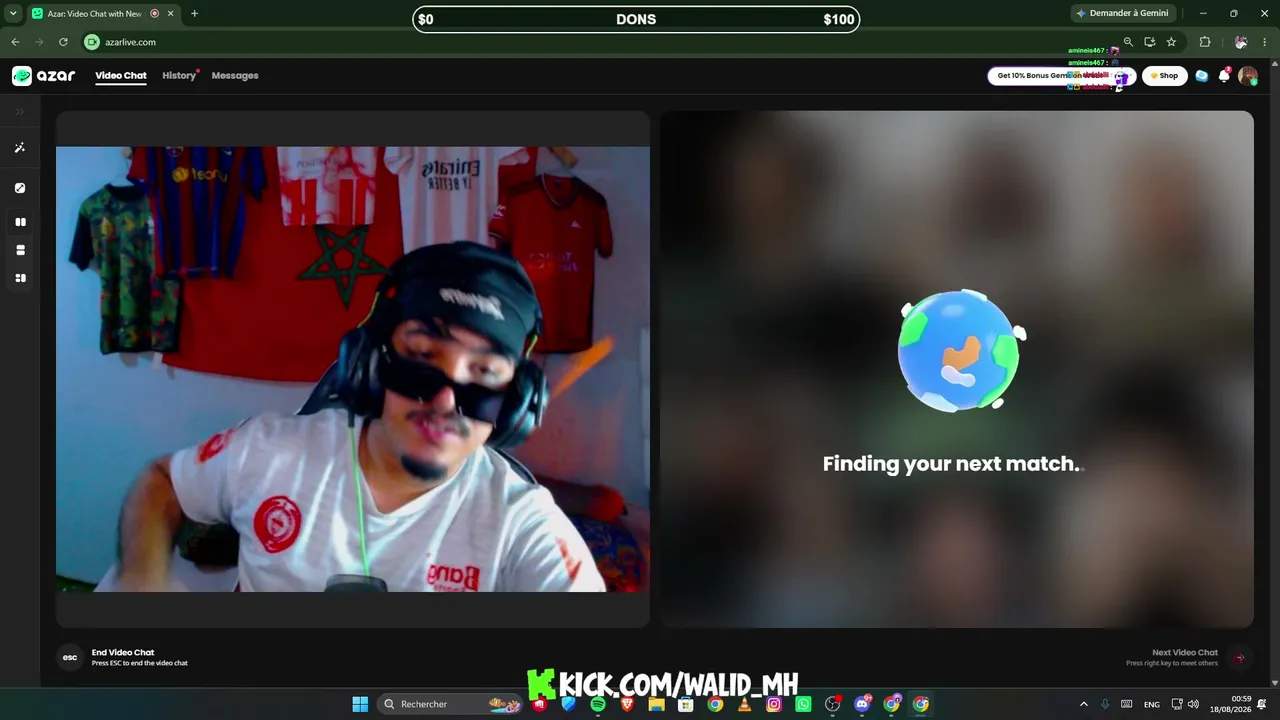Open the volume control in system tray
1280x720 pixels.
(1193, 704)
